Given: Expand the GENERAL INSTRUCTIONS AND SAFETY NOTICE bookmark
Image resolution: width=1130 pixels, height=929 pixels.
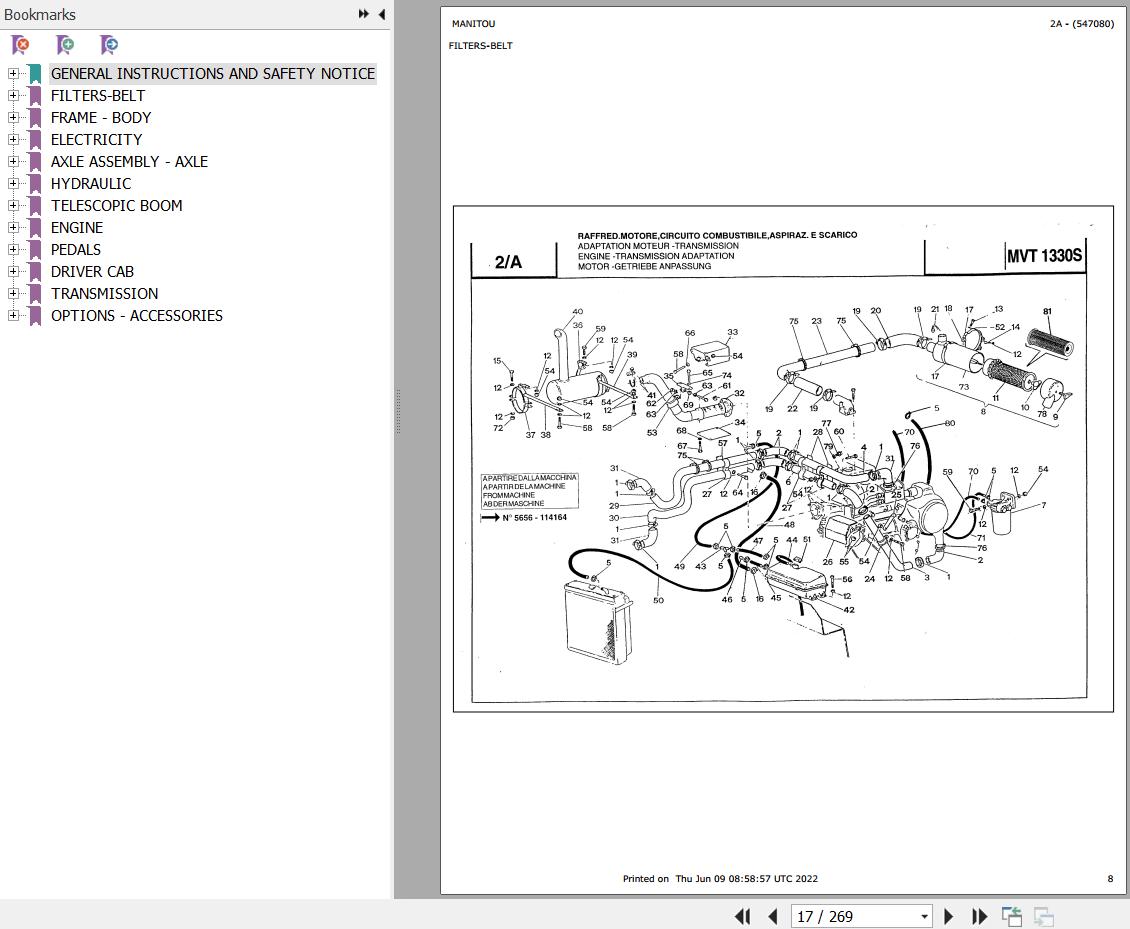Looking at the screenshot, I should pos(13,74).
